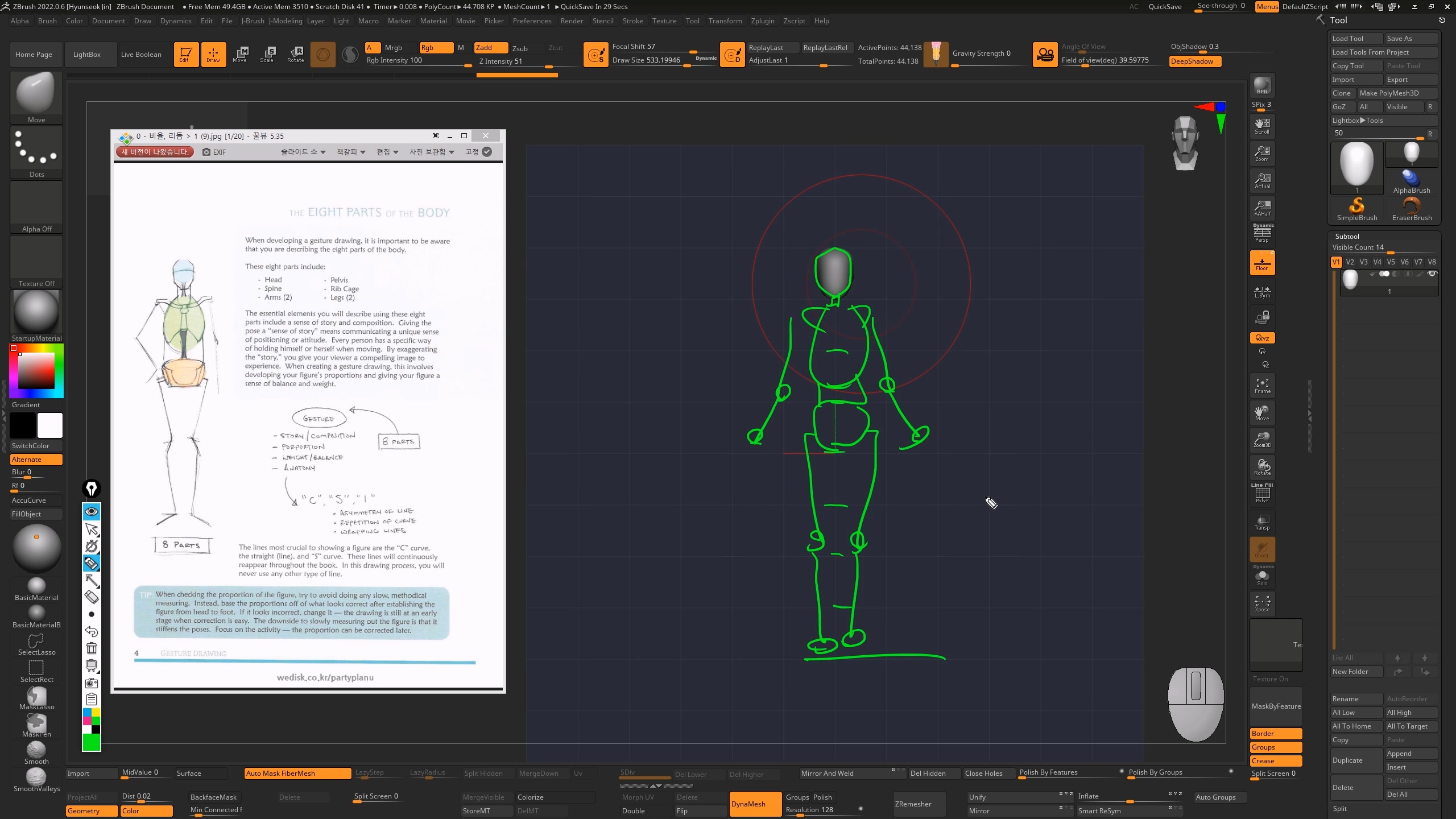Click the white secondary color swatch

tap(50, 425)
